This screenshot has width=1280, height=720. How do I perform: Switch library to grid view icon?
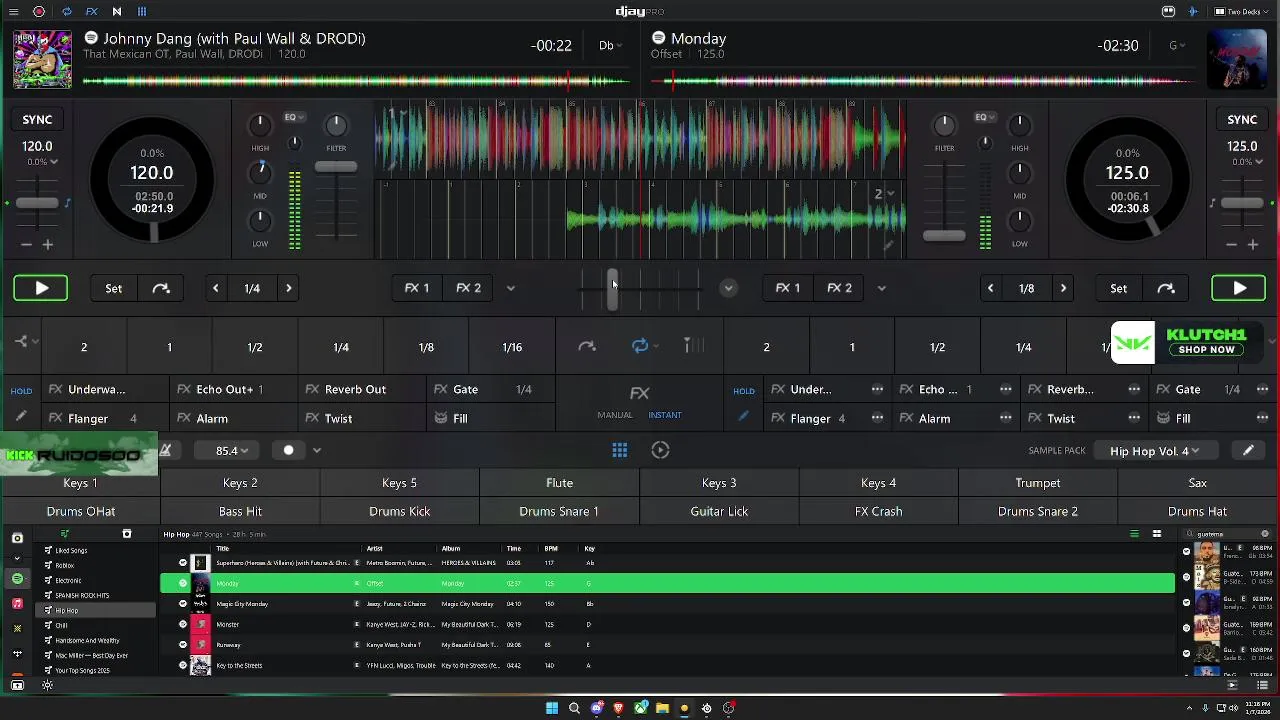pyautogui.click(x=1157, y=534)
